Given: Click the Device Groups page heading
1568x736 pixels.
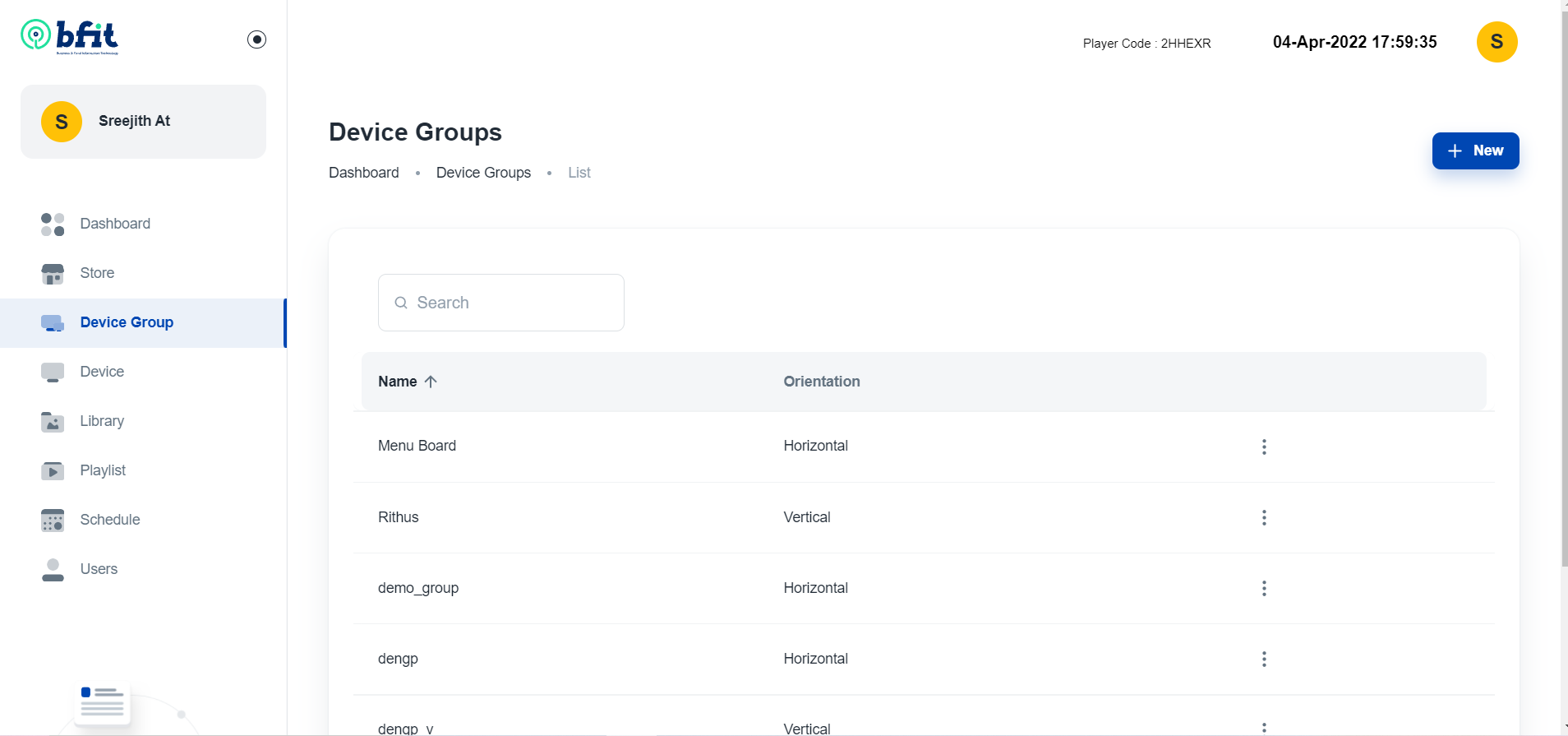Looking at the screenshot, I should point(415,132).
